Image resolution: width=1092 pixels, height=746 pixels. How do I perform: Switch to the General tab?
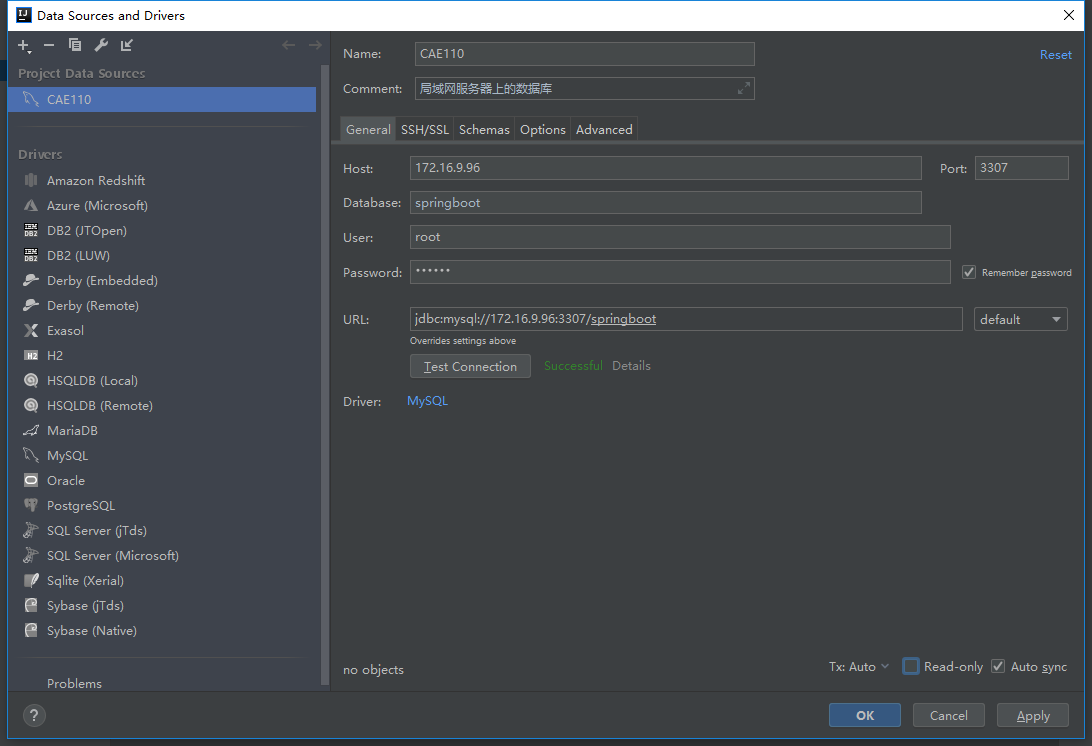(x=368, y=130)
